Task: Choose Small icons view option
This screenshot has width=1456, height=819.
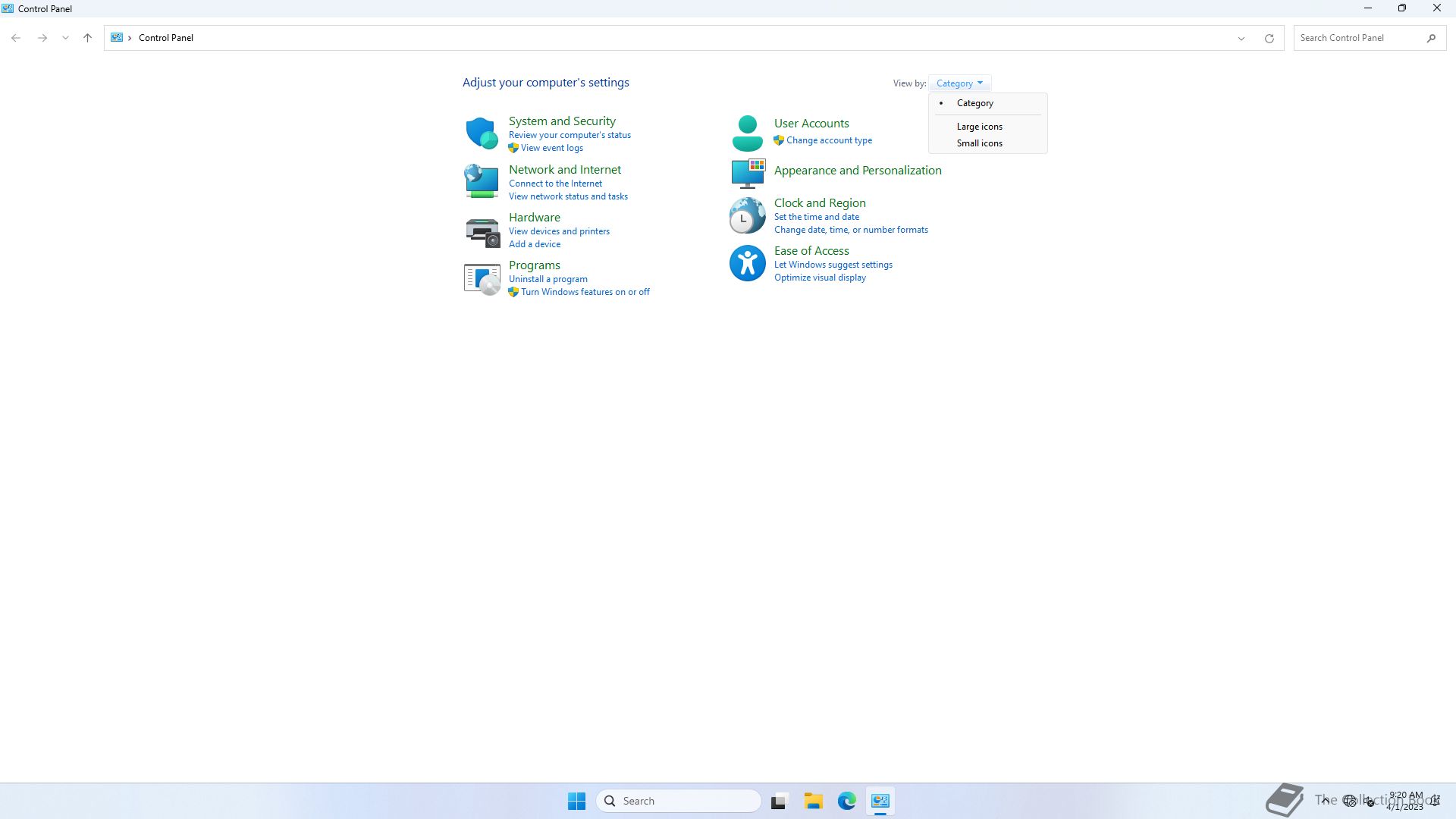Action: click(980, 143)
